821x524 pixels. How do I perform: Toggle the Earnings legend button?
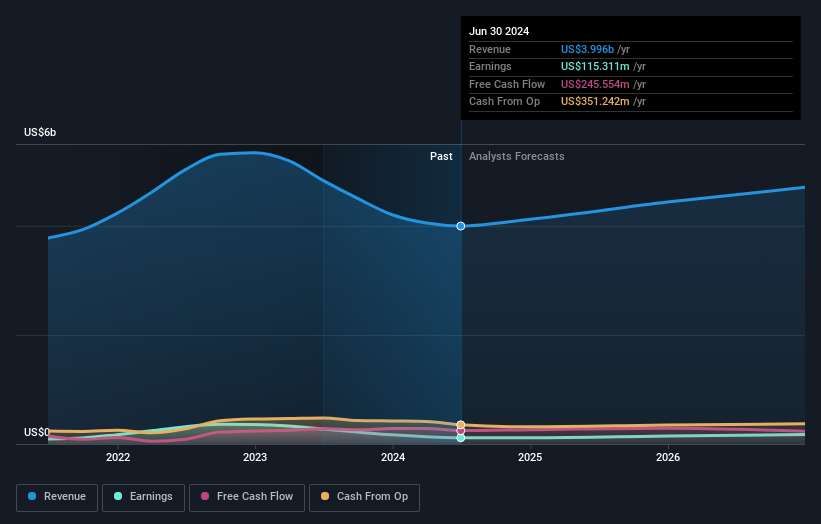click(143, 497)
